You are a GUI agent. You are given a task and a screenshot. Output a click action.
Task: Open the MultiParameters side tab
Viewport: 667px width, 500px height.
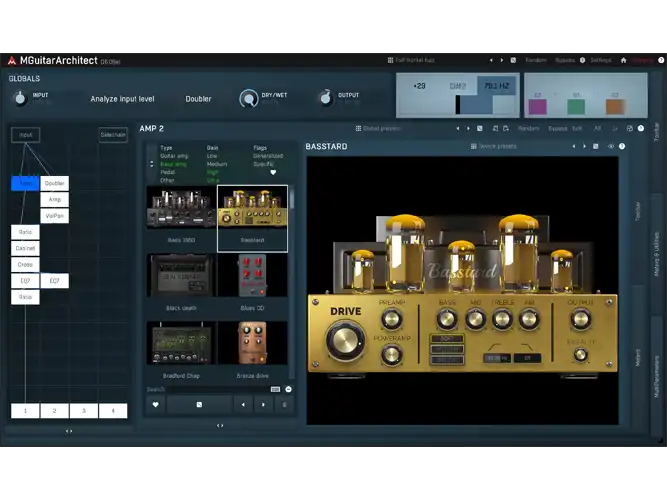[x=657, y=377]
